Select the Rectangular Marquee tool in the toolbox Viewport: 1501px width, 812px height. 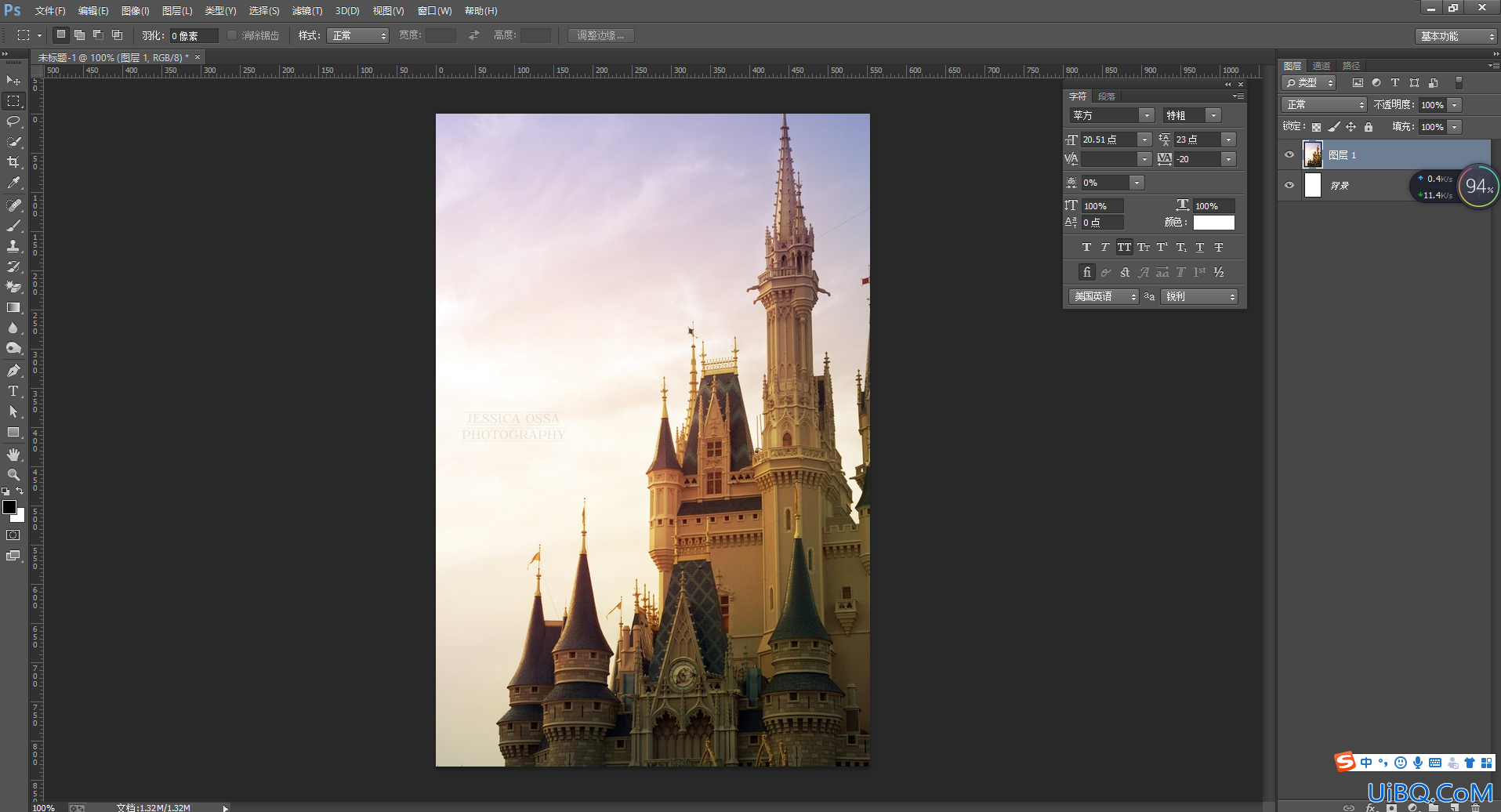(13, 101)
